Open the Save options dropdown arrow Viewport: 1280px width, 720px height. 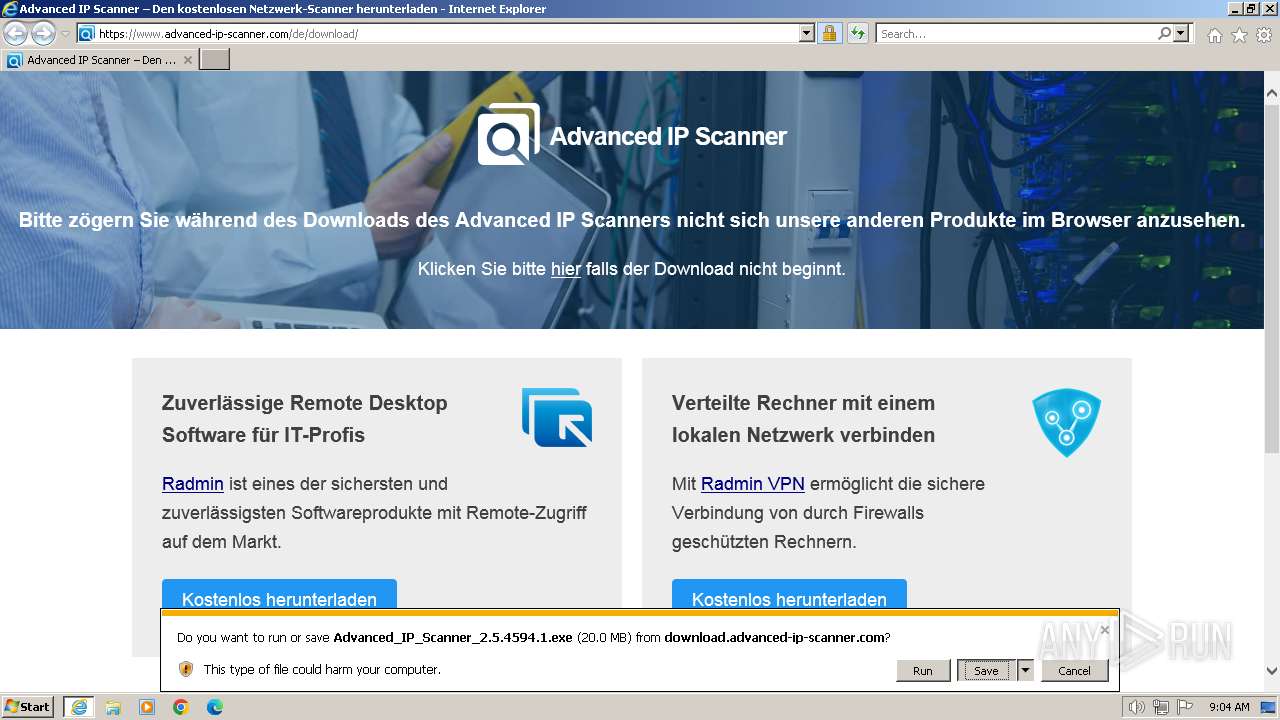point(1025,670)
